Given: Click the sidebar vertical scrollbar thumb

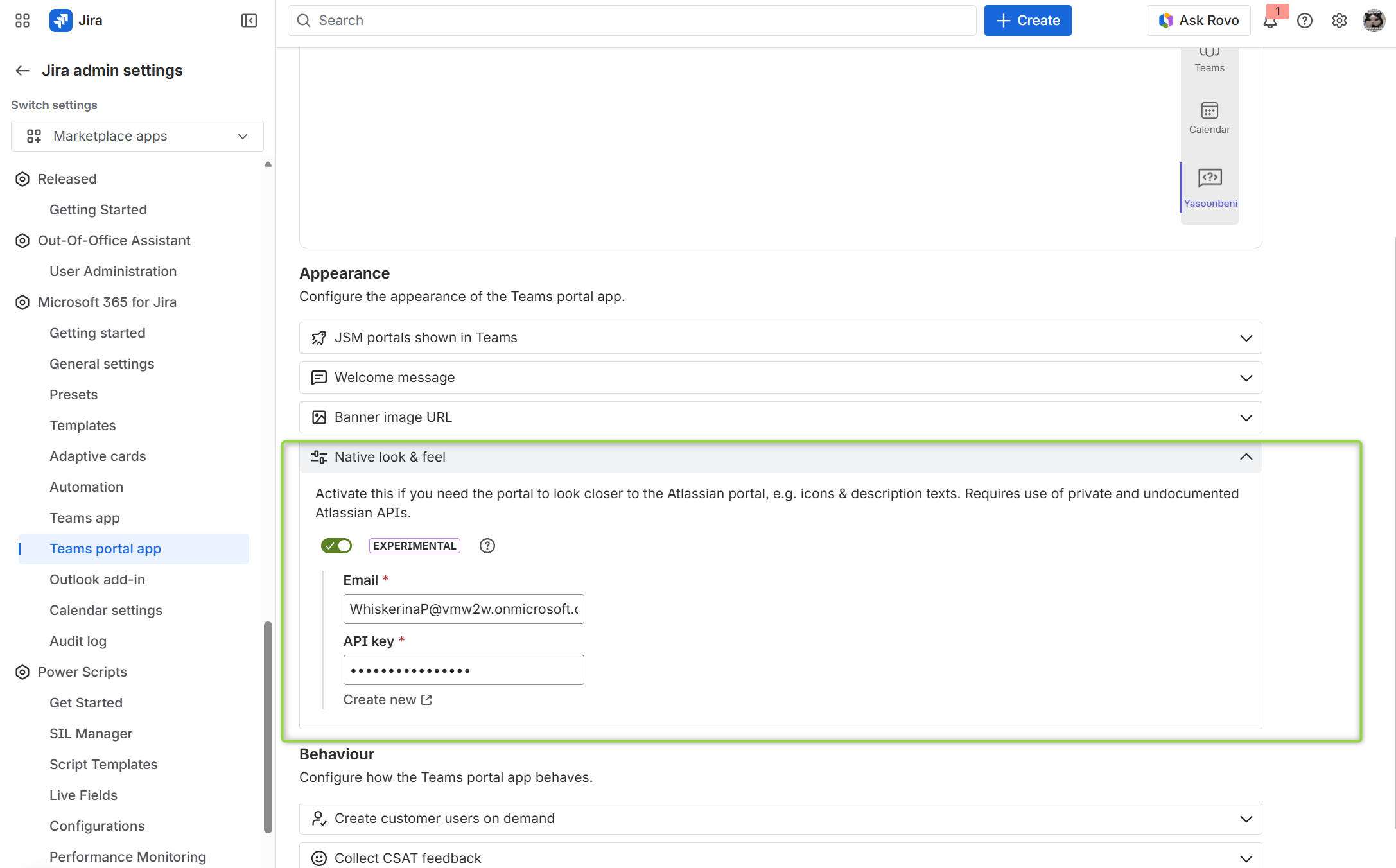Looking at the screenshot, I should (268, 727).
